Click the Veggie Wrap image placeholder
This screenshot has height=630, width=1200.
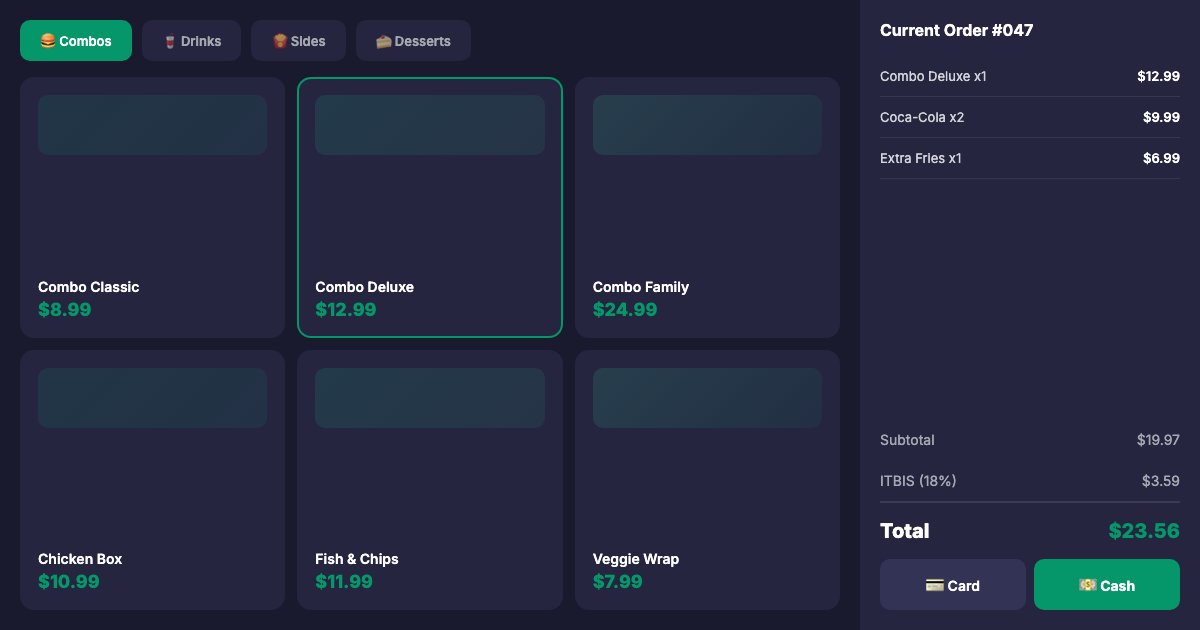[706, 398]
